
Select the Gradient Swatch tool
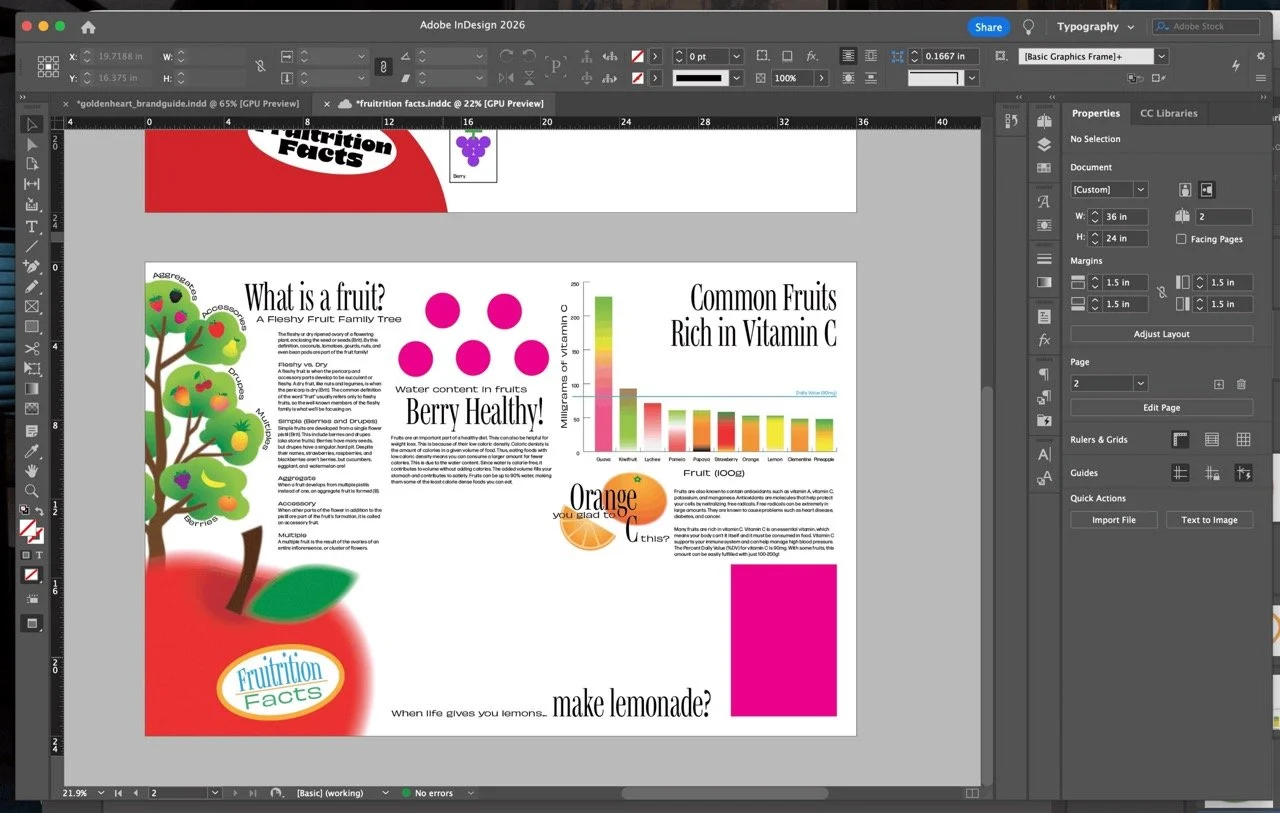32,388
